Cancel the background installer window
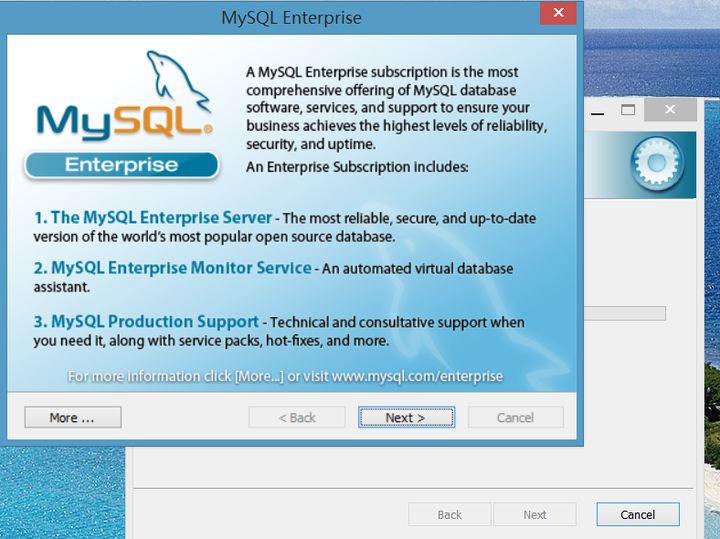Image resolution: width=720 pixels, height=539 pixels. pyautogui.click(x=638, y=514)
